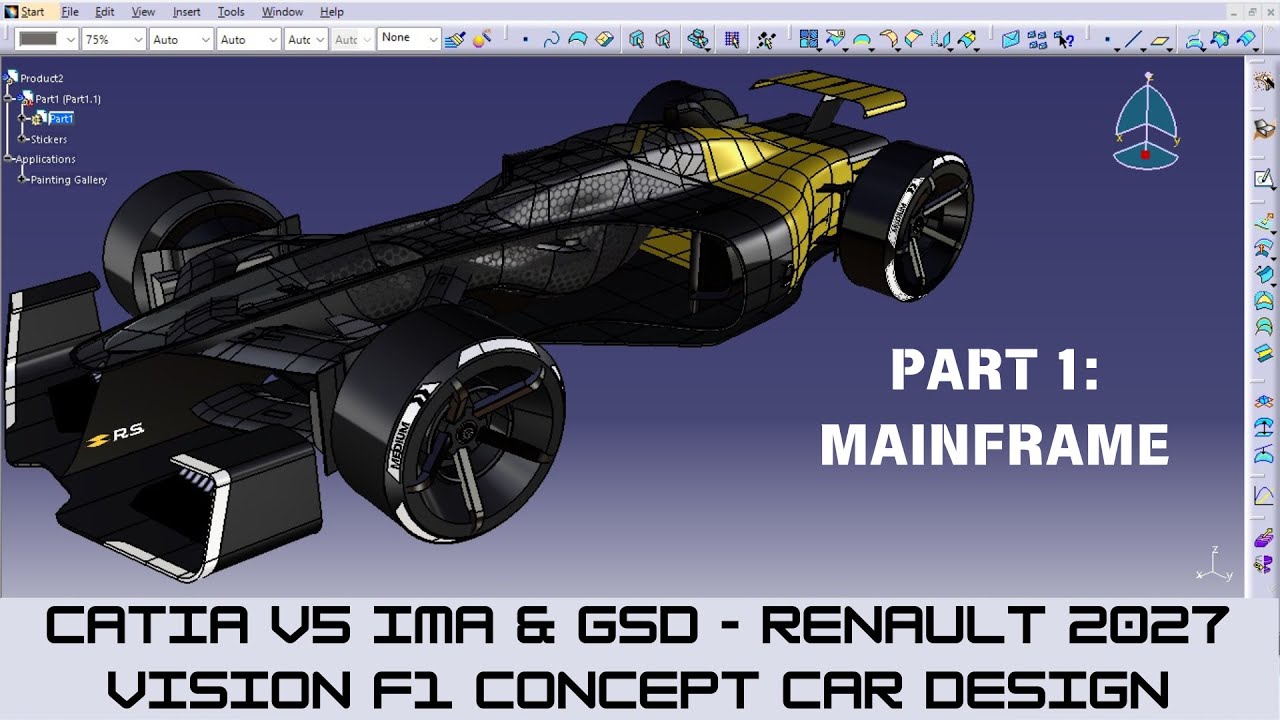Image resolution: width=1280 pixels, height=720 pixels.
Task: Click the yellow box icon
Action: coord(605,40)
